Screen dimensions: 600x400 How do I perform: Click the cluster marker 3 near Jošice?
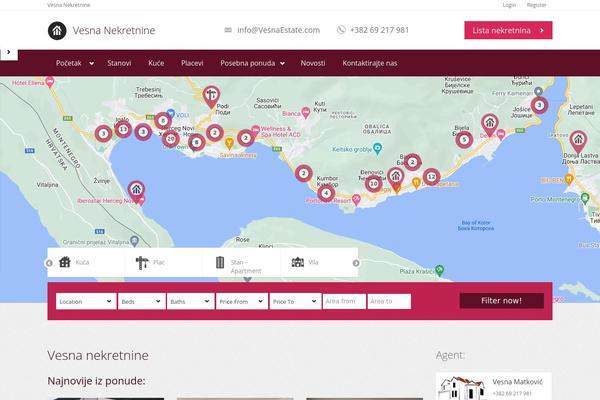(x=539, y=105)
